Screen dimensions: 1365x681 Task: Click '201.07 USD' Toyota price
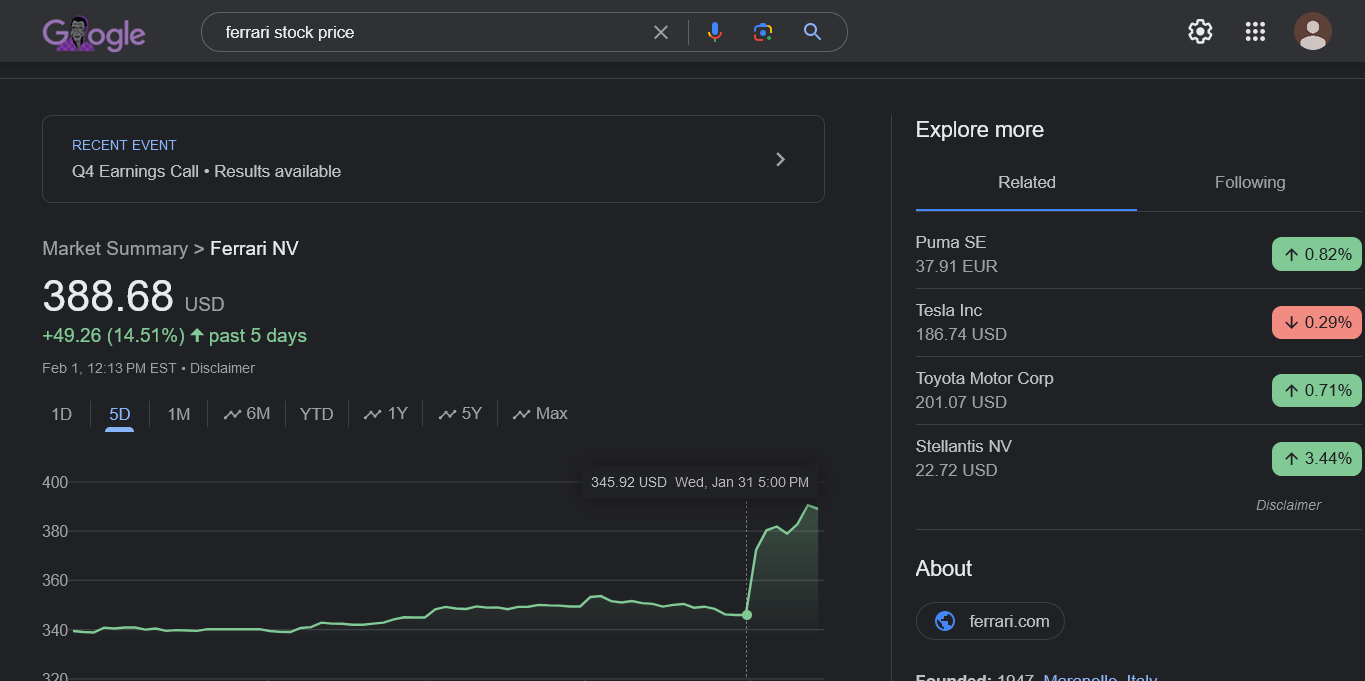(961, 402)
